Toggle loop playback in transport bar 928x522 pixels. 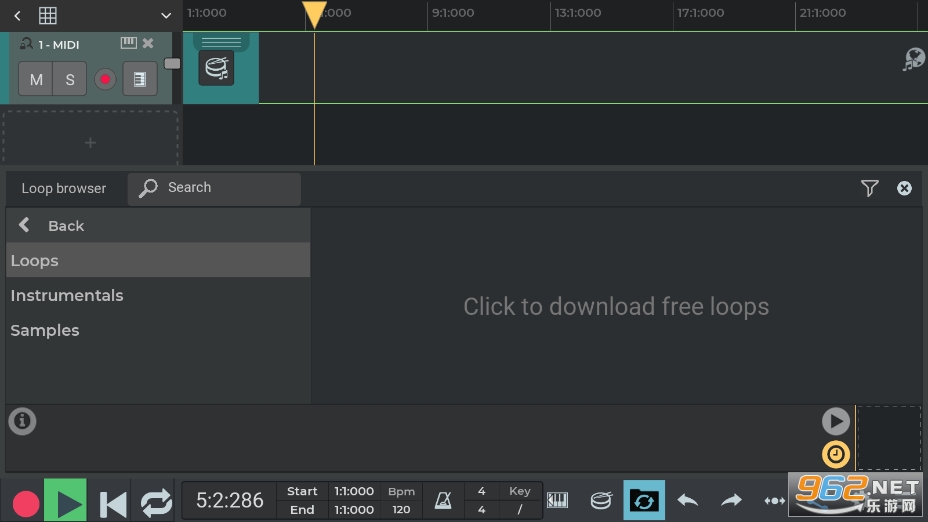coord(156,502)
